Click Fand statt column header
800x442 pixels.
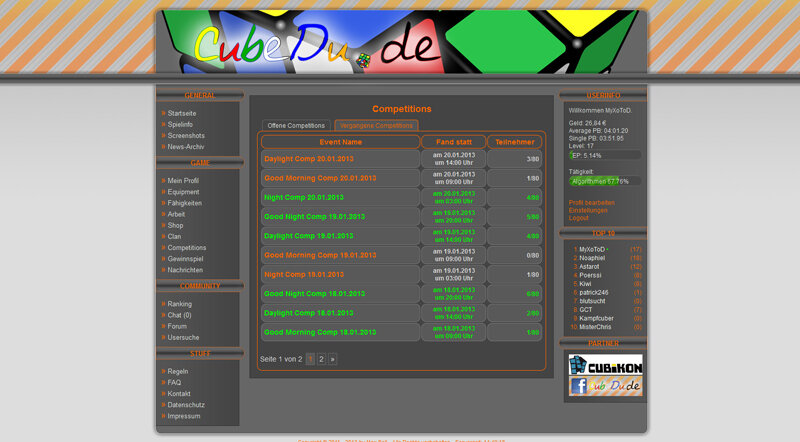454,142
